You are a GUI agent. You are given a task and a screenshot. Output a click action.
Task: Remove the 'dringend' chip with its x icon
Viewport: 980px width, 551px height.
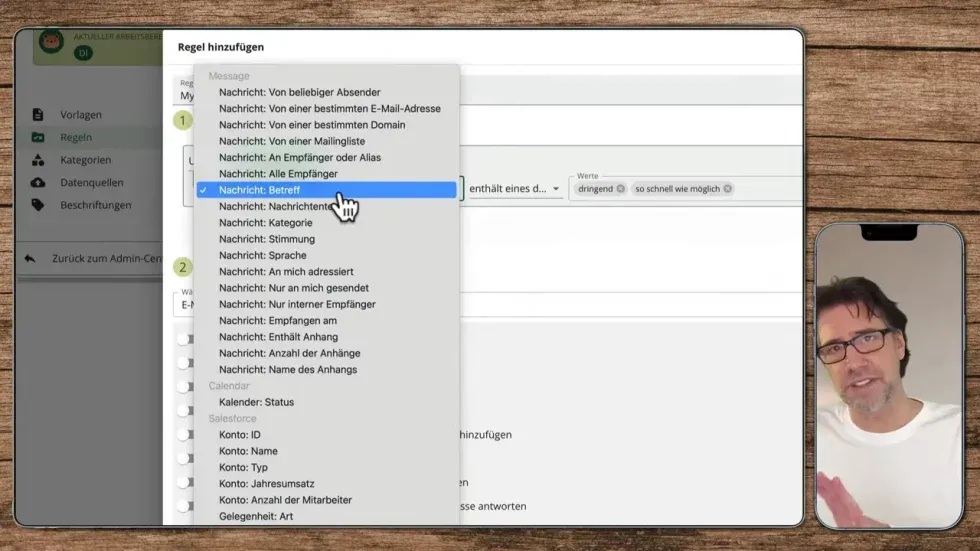[x=620, y=189]
